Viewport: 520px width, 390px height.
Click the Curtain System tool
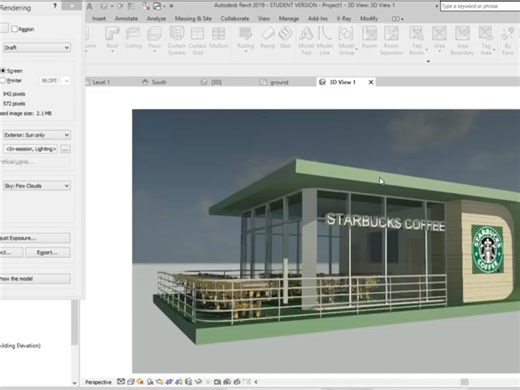click(x=176, y=40)
